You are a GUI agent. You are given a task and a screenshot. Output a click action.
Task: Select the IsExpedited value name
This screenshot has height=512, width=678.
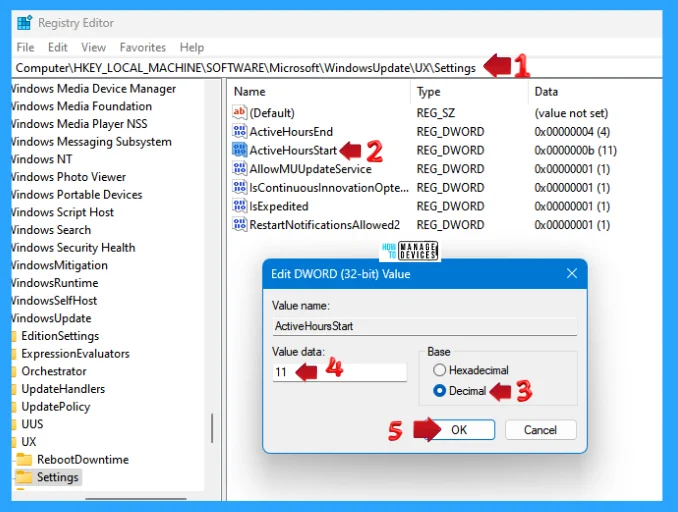(279, 206)
